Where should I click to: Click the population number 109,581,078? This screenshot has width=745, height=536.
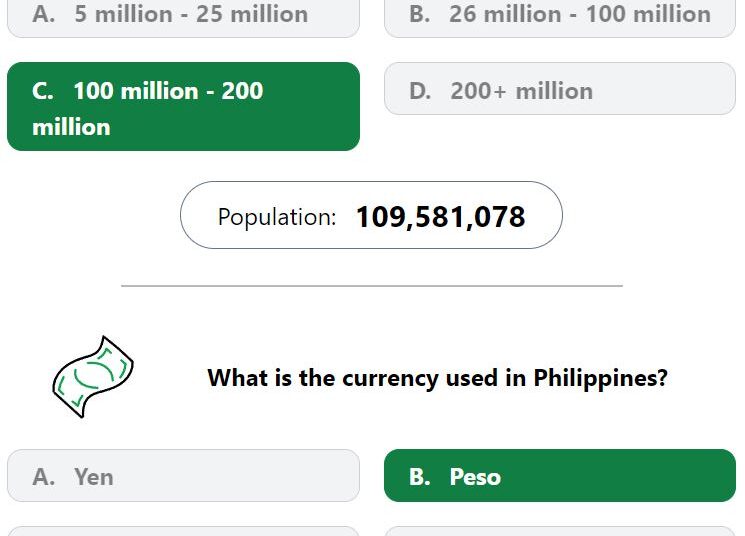coord(440,217)
